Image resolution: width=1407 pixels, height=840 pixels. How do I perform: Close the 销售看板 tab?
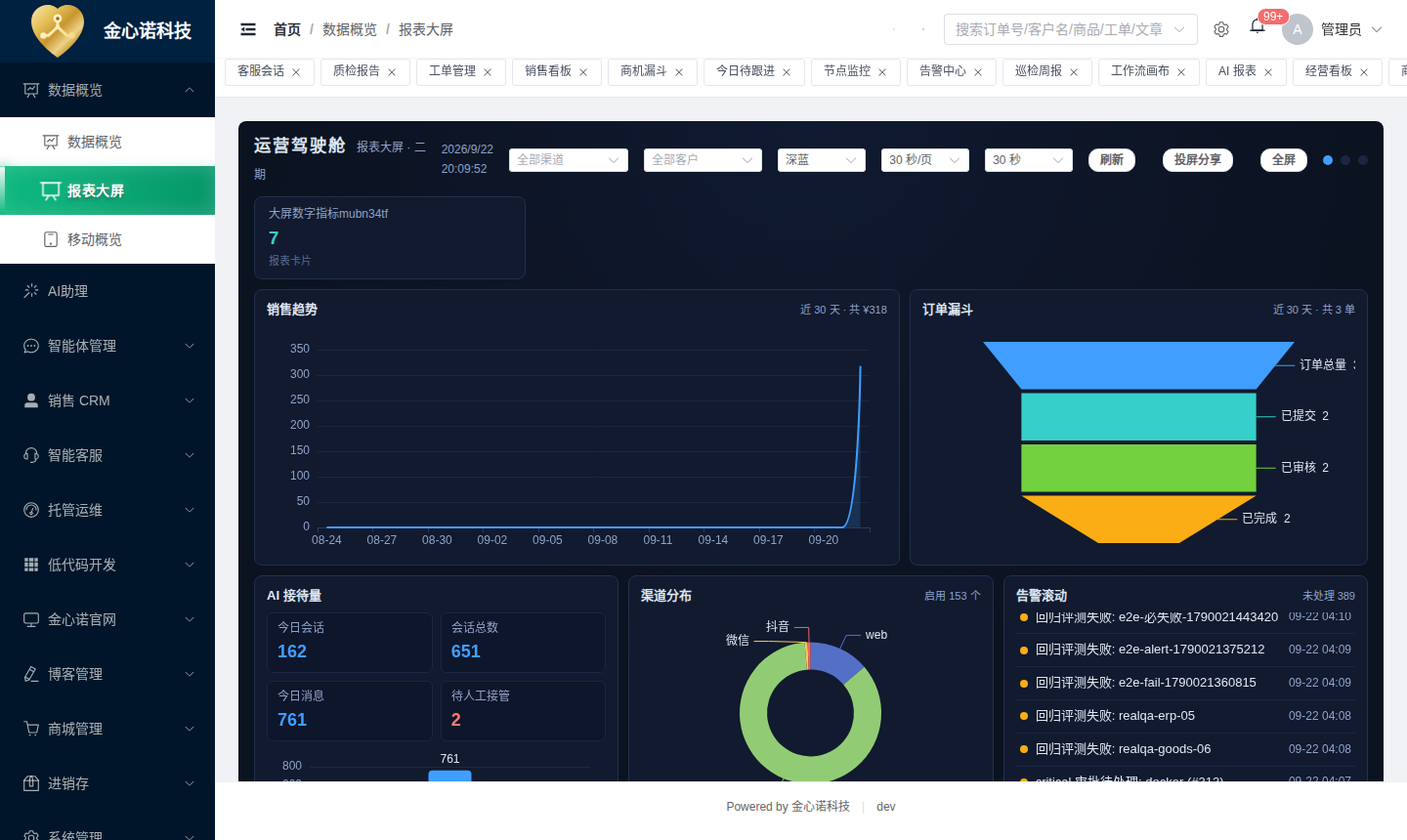[x=583, y=72]
